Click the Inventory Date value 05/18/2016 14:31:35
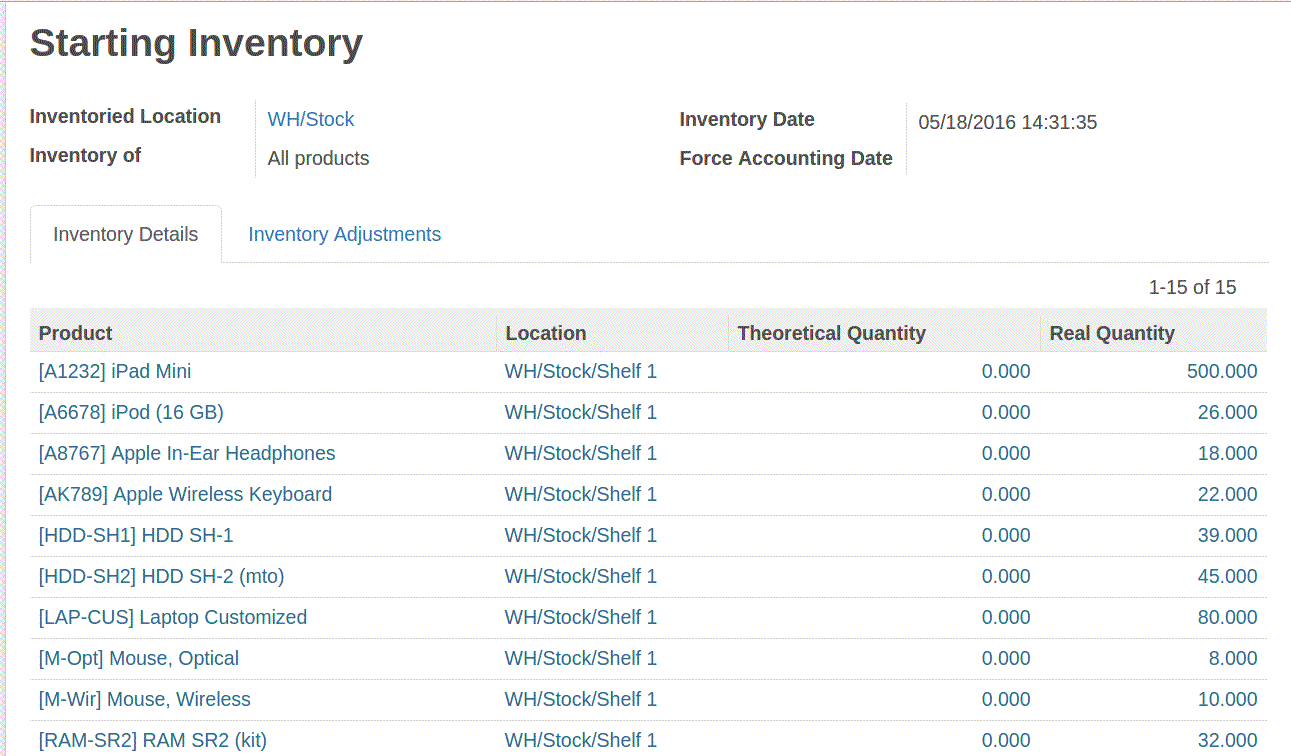Image resolution: width=1291 pixels, height=756 pixels. click(1008, 123)
